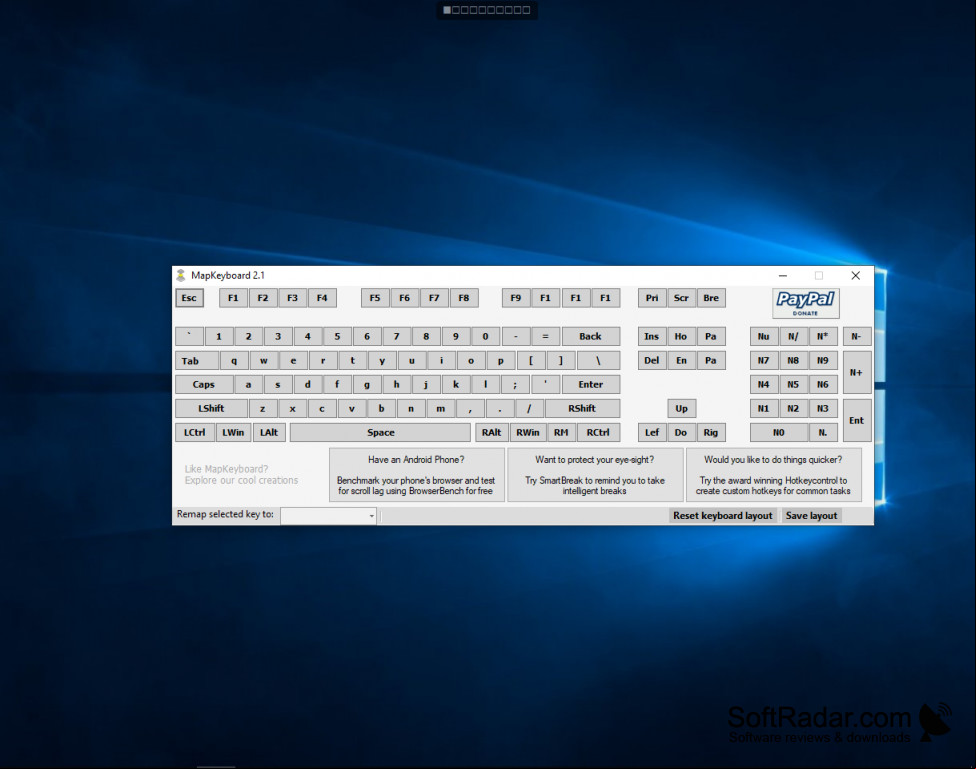Select the RCtrl key
This screenshot has width=976, height=769.
point(598,432)
